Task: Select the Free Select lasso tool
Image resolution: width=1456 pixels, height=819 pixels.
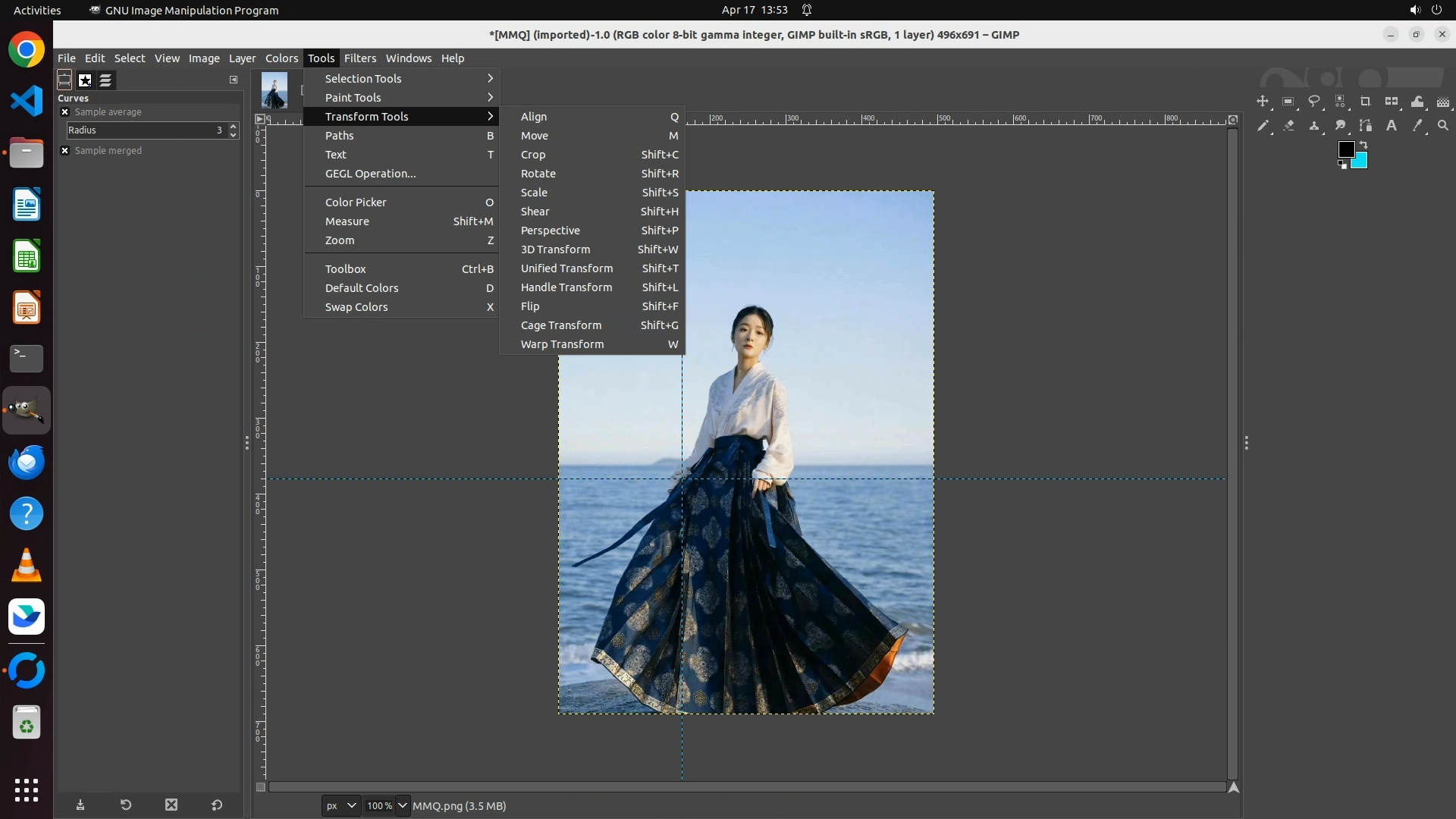Action: [x=1314, y=102]
